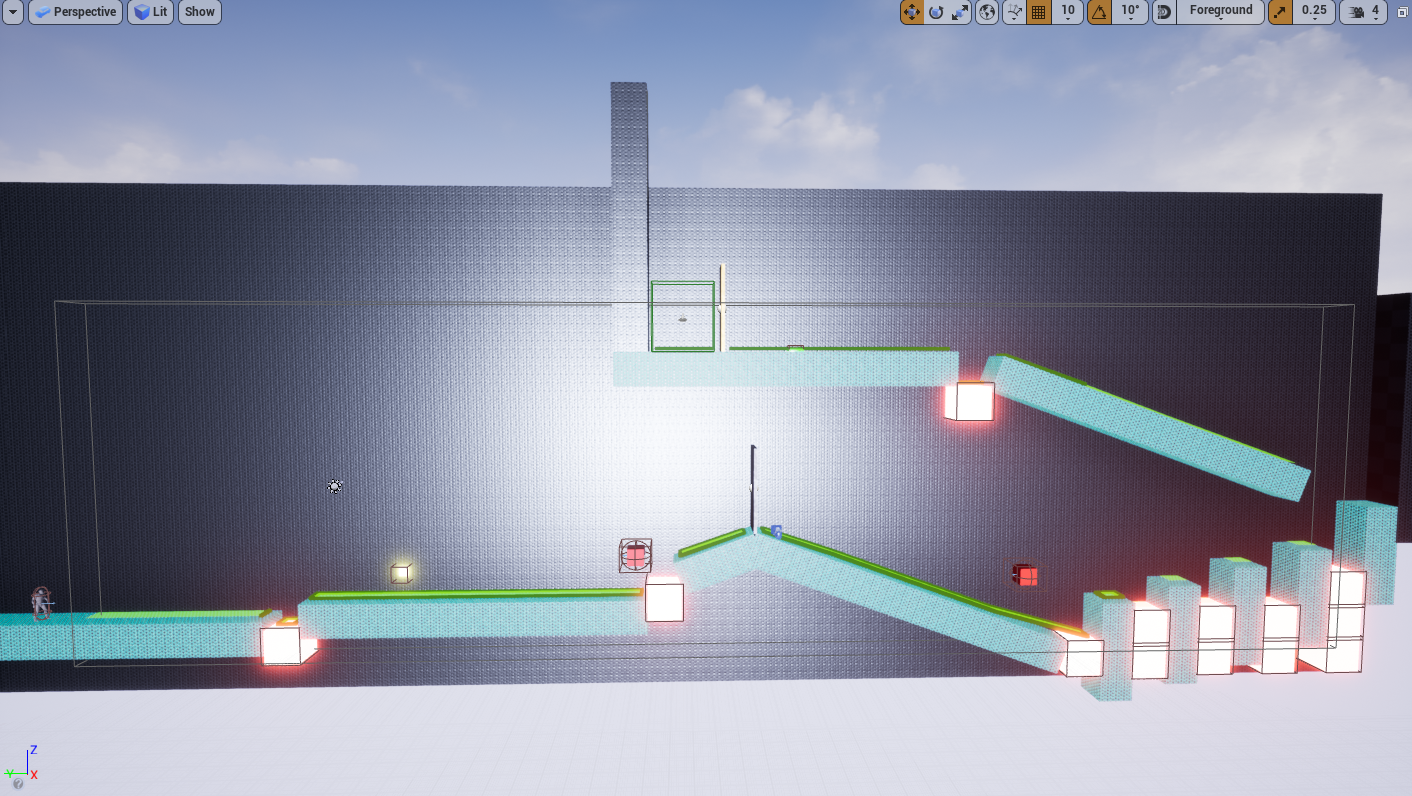The height and width of the screenshot is (796, 1412).
Task: Open the viewport options arrow menu
Action: 13,12
